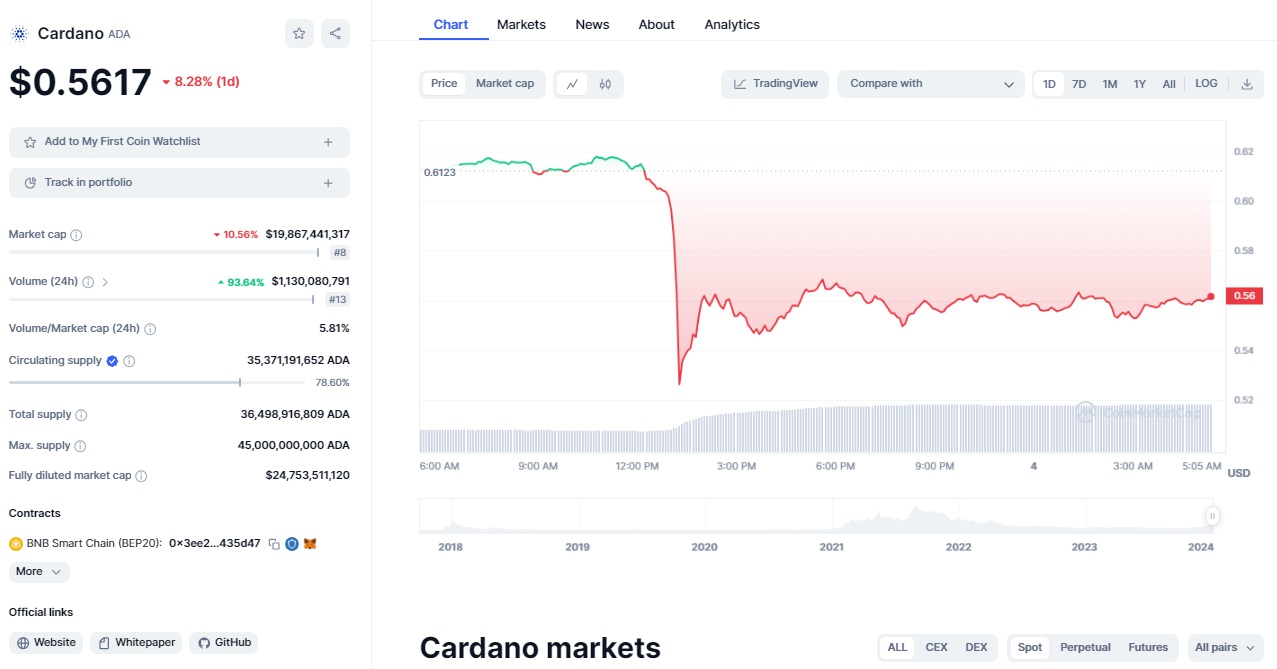The image size is (1277, 669).
Task: Toggle chart to Market cap view
Action: 505,84
